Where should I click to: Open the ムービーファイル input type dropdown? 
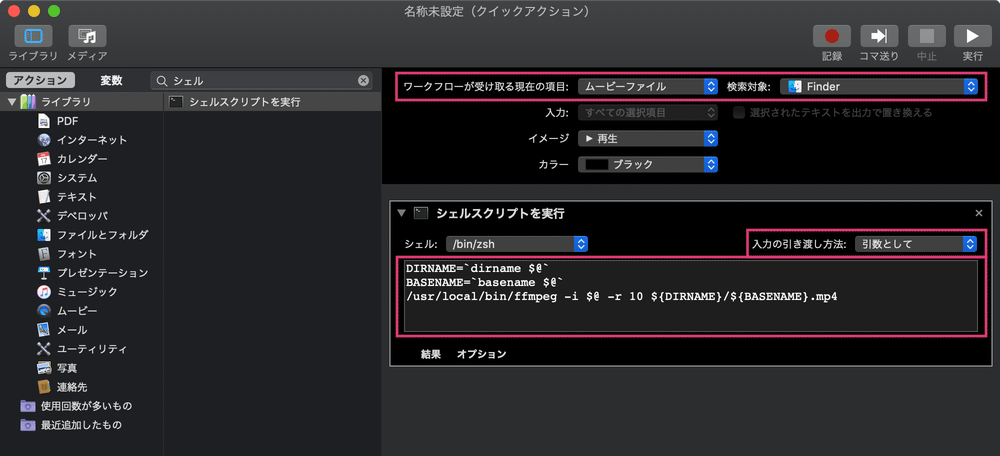coord(648,87)
